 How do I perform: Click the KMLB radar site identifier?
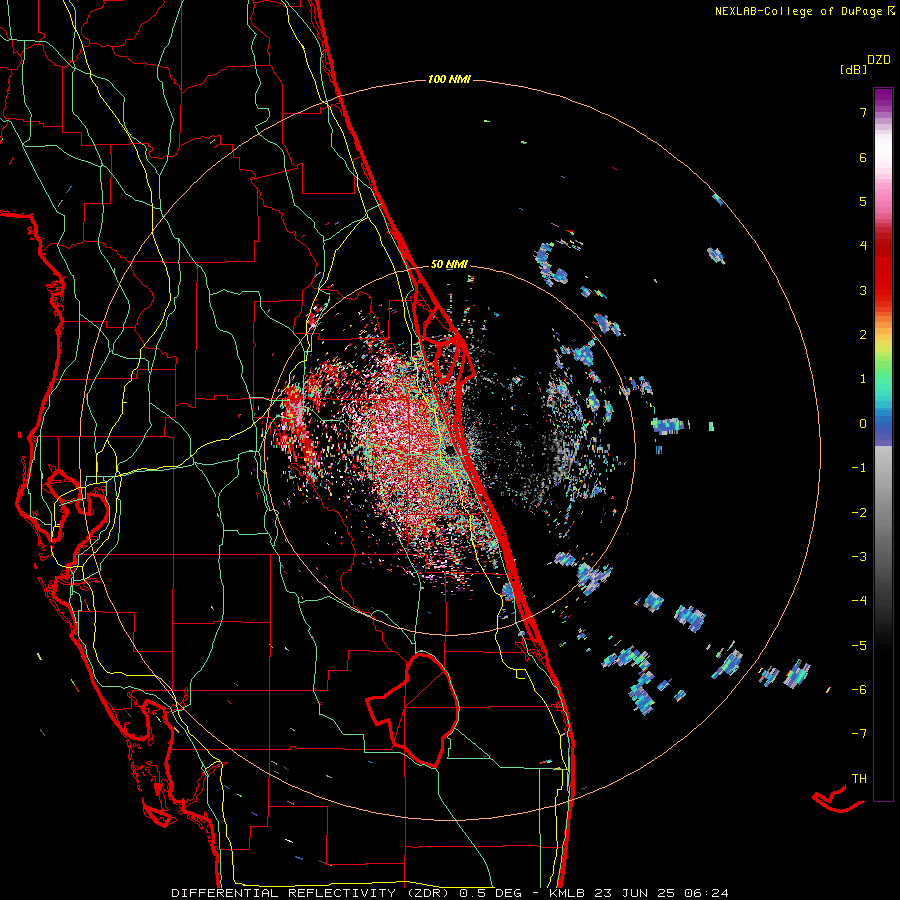(567, 893)
